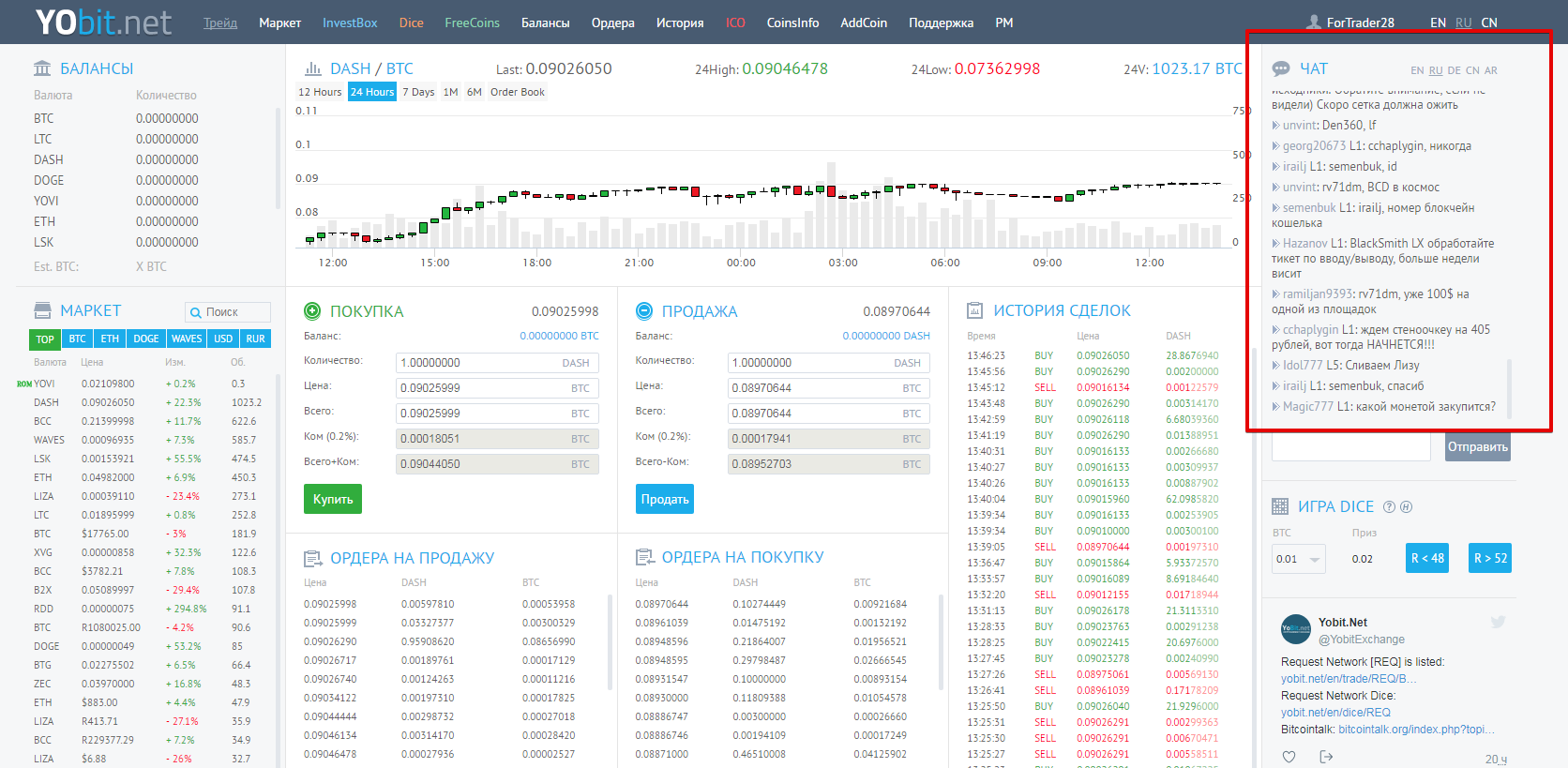This screenshot has width=1568, height=768.
Task: Click the chart icon beside DASH / BTC
Action: tap(313, 68)
